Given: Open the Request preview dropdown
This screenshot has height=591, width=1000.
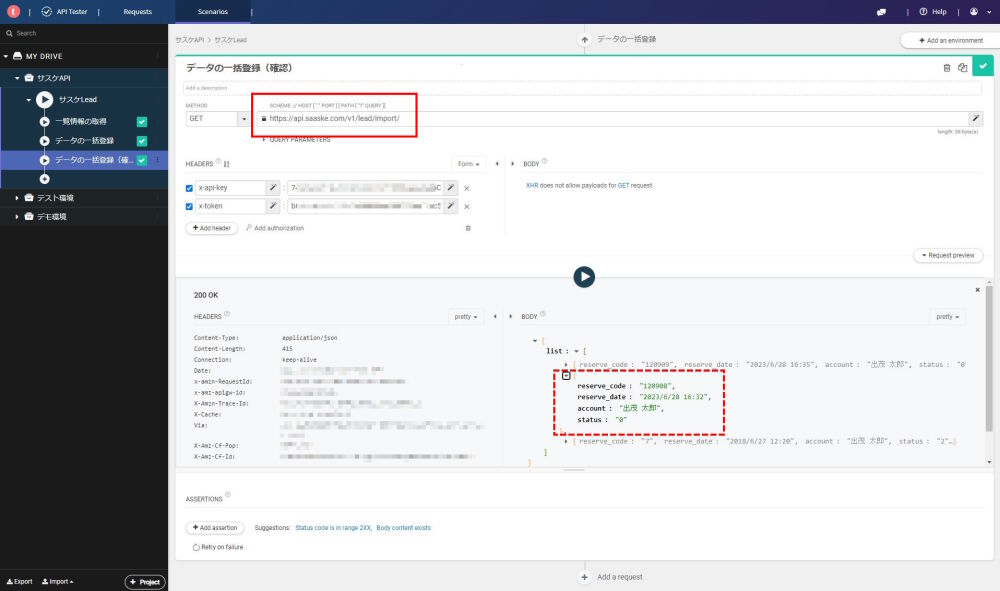Looking at the screenshot, I should 948,255.
